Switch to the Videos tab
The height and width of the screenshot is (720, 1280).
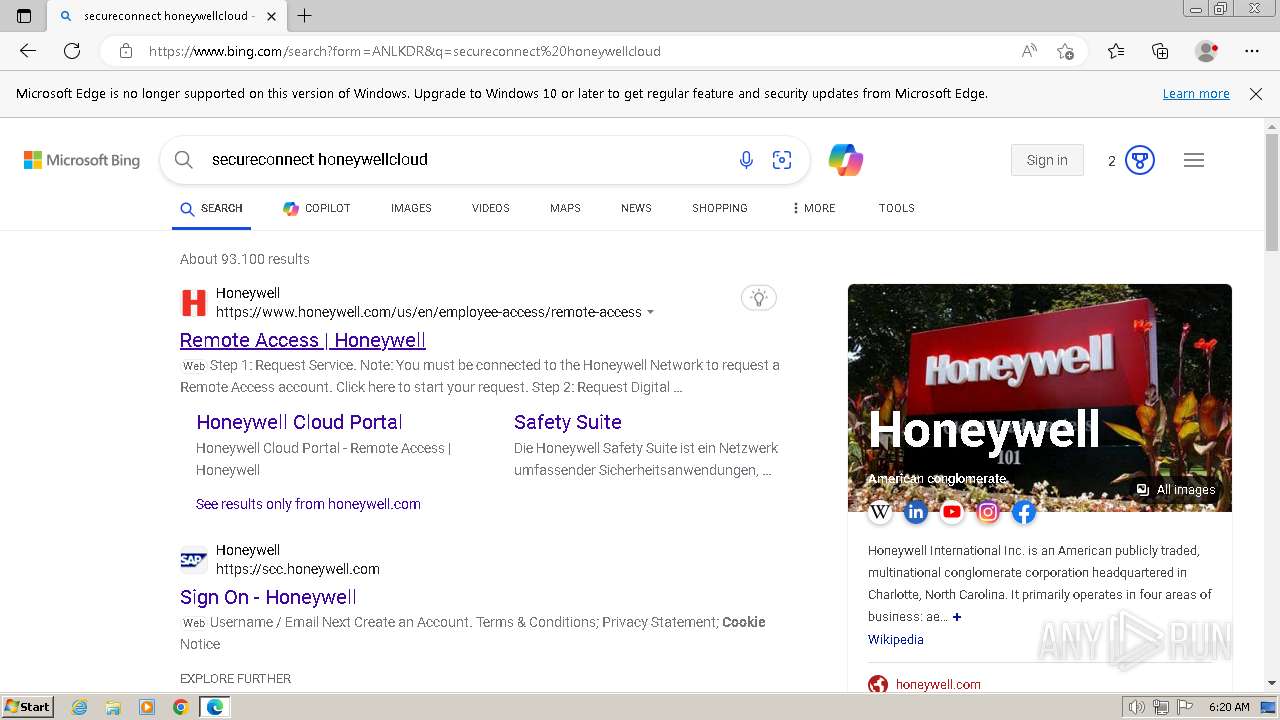(x=491, y=208)
